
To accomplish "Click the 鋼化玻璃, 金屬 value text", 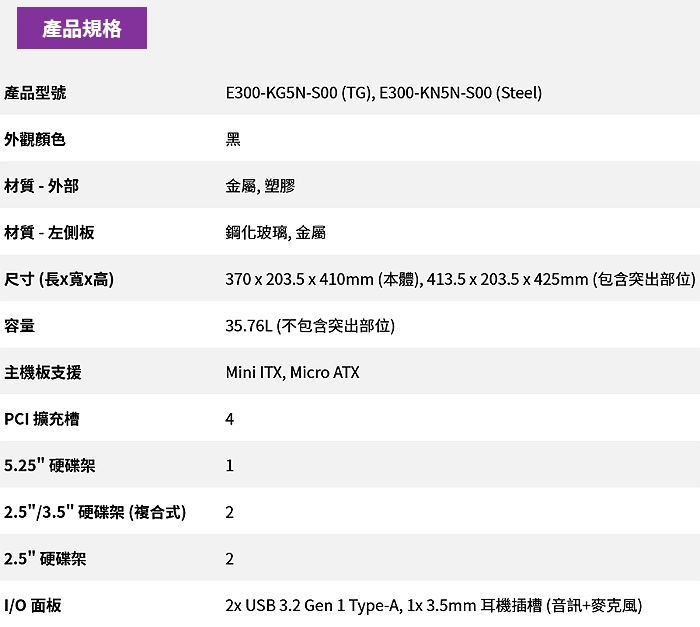I will coord(276,233).
